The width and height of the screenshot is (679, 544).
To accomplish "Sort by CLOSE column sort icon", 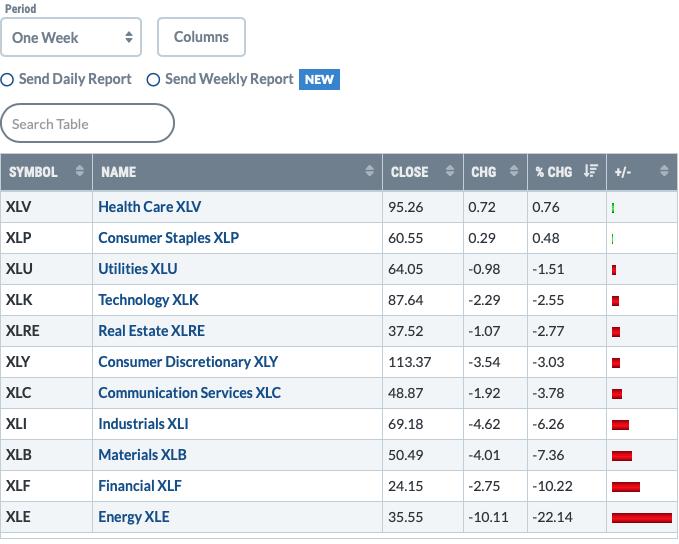I will pyautogui.click(x=450, y=171).
